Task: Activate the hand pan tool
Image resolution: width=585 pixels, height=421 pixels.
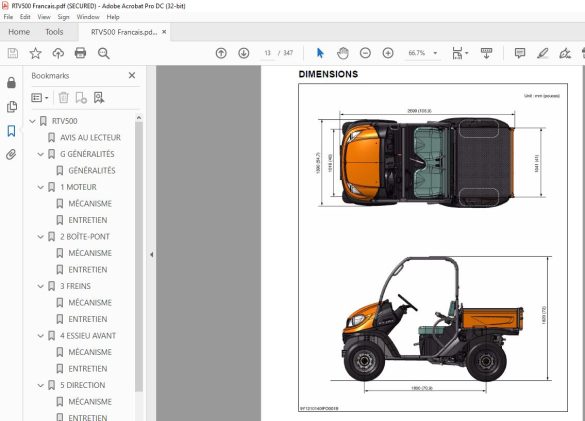Action: click(x=342, y=53)
